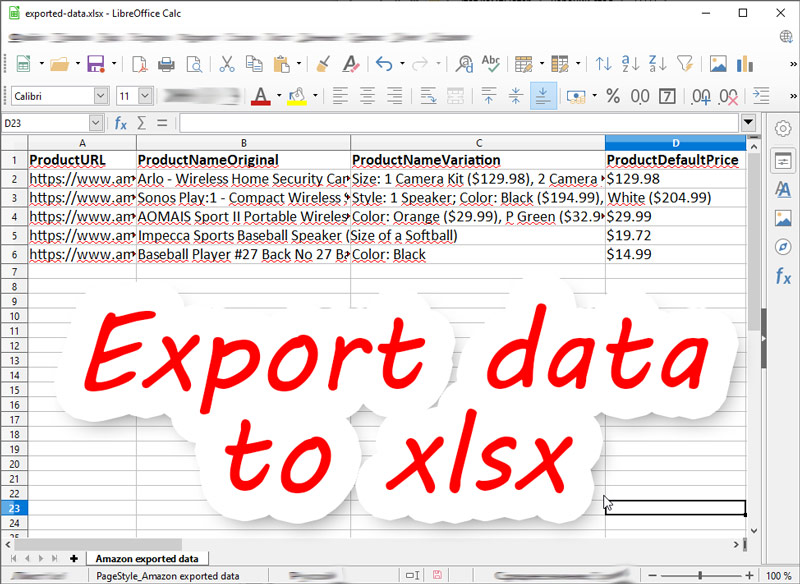
Task: Toggle Center Vertically alignment
Action: (515, 96)
